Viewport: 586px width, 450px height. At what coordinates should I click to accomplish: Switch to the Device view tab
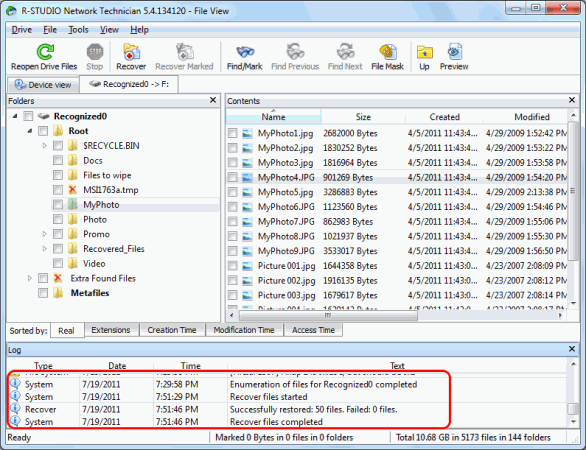pyautogui.click(x=43, y=85)
